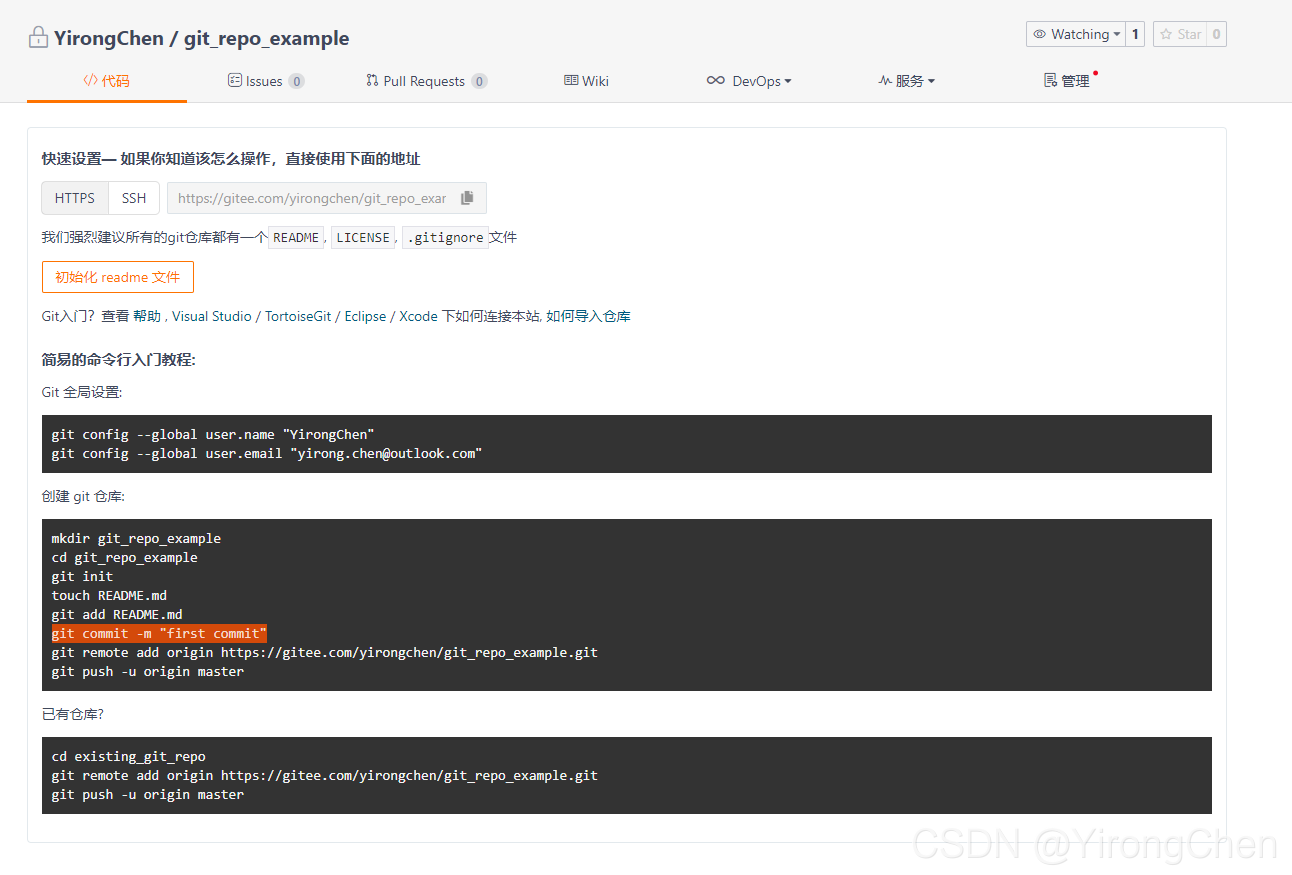The width and height of the screenshot is (1292, 875).
Task: Expand the Watching dropdown
Action: pyautogui.click(x=1076, y=34)
